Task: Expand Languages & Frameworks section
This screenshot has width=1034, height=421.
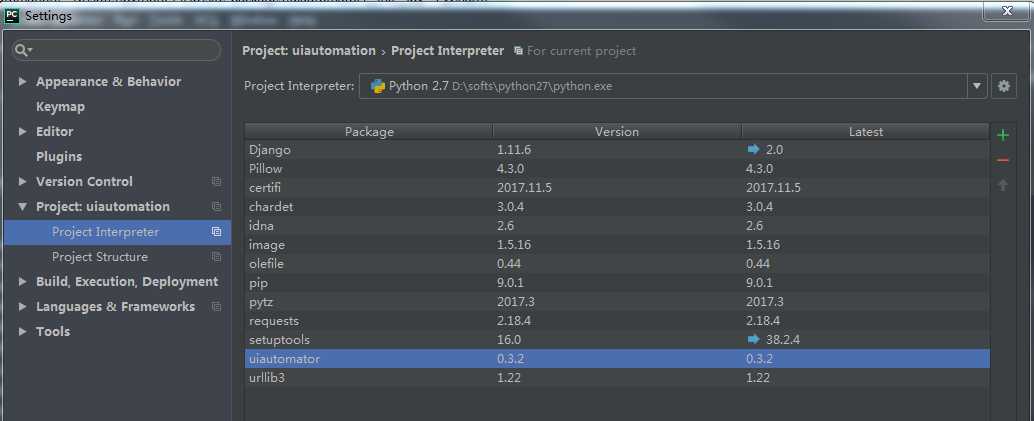Action: (23, 307)
